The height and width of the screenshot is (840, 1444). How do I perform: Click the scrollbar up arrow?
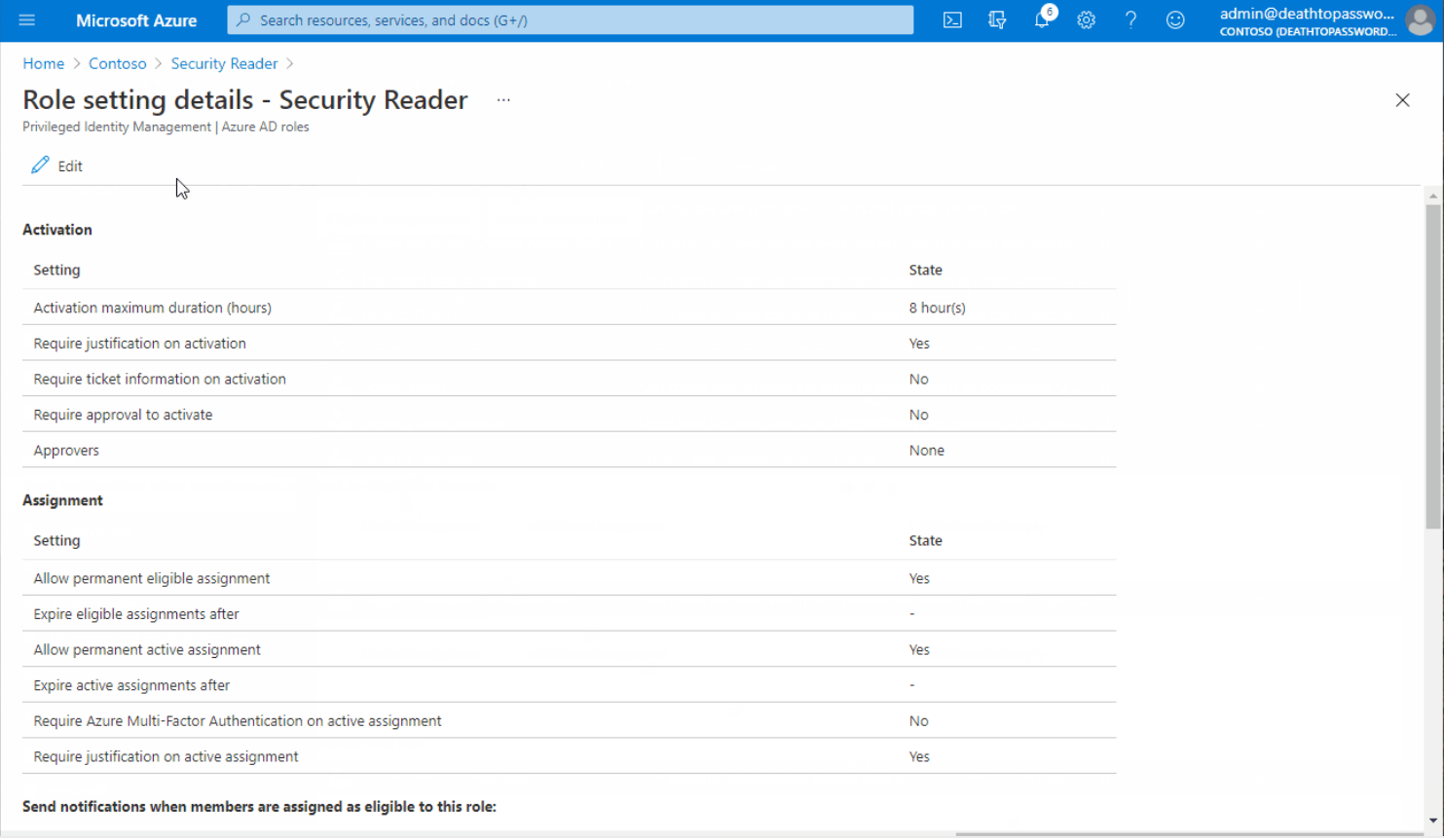pyautogui.click(x=1432, y=196)
